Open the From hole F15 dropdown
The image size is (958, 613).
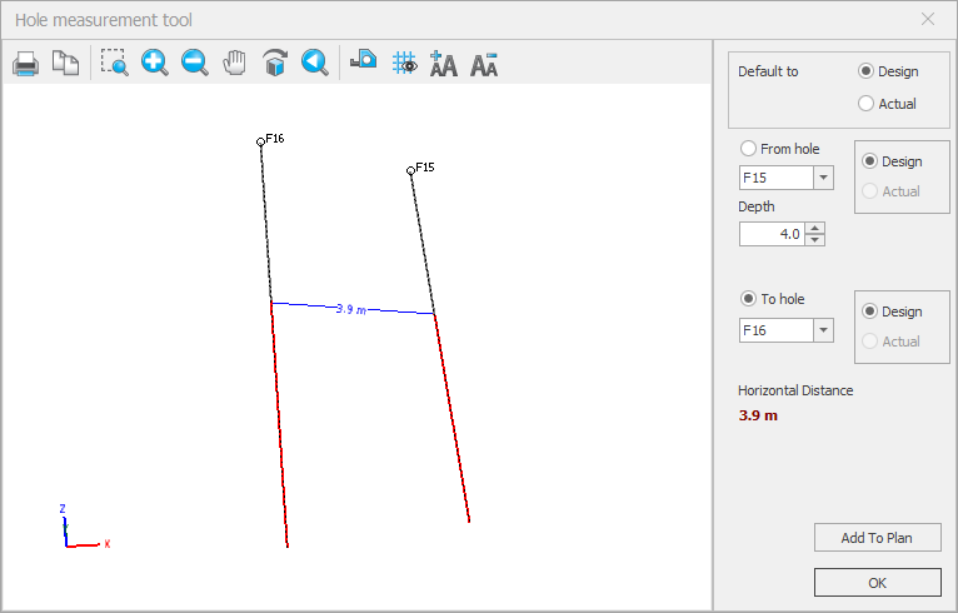click(824, 178)
